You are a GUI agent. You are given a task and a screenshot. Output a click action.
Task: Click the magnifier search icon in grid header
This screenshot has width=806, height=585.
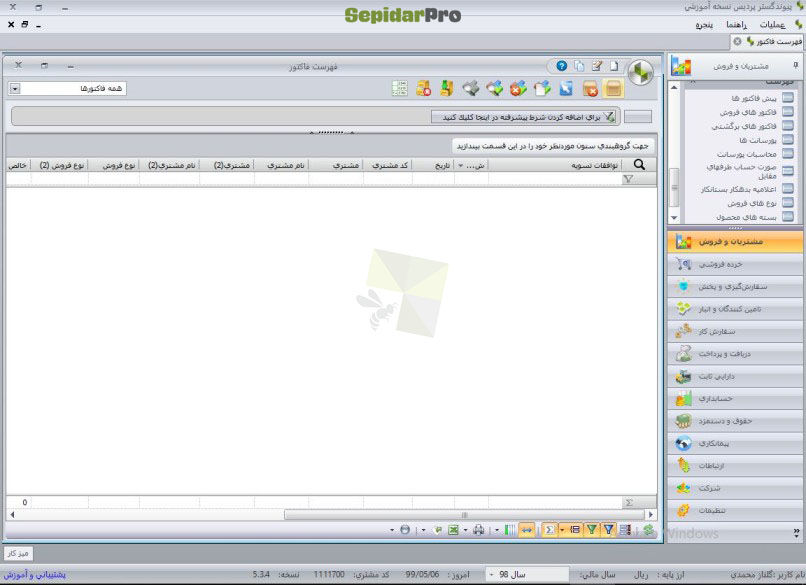[x=639, y=164]
